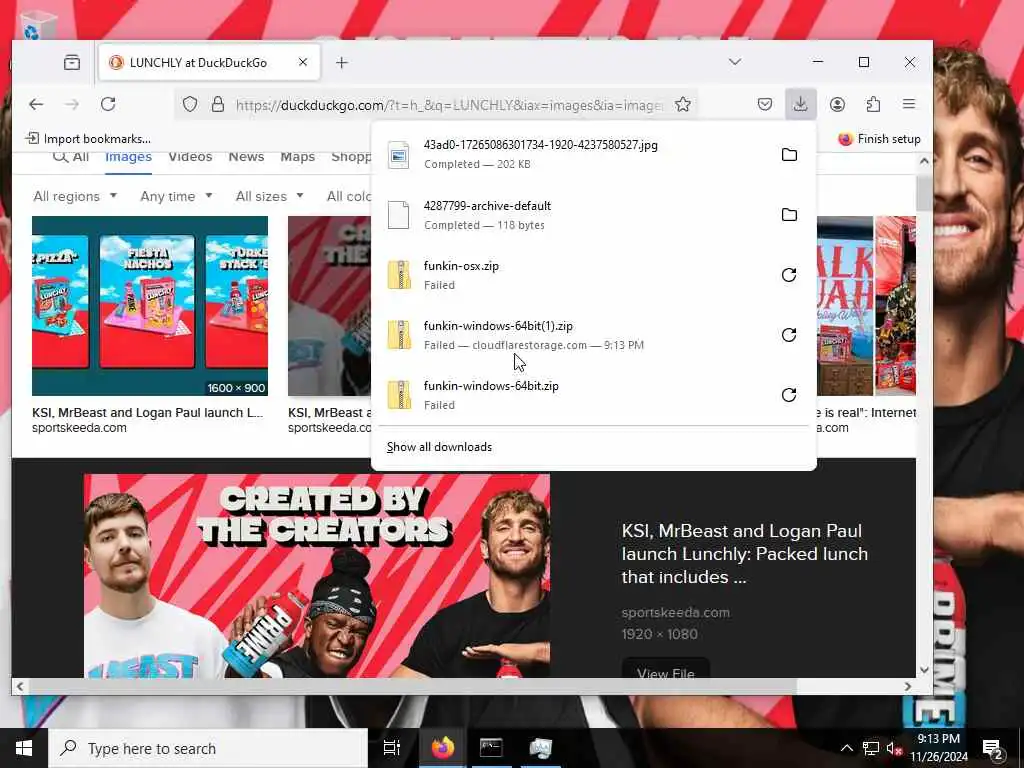Click sportskeeda.com in the image detail pane
The image size is (1024, 768).
675,613
